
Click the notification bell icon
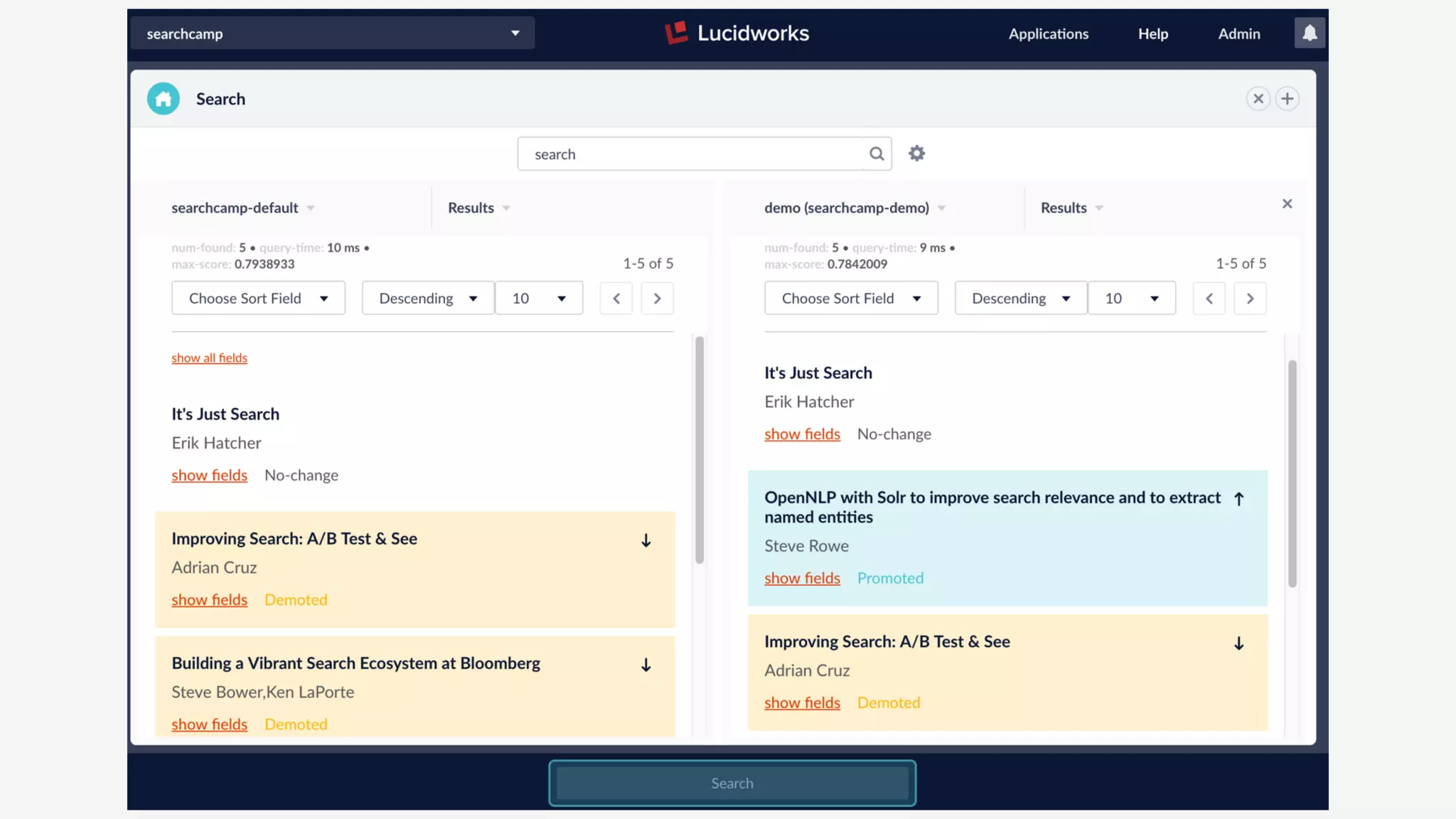click(x=1310, y=33)
